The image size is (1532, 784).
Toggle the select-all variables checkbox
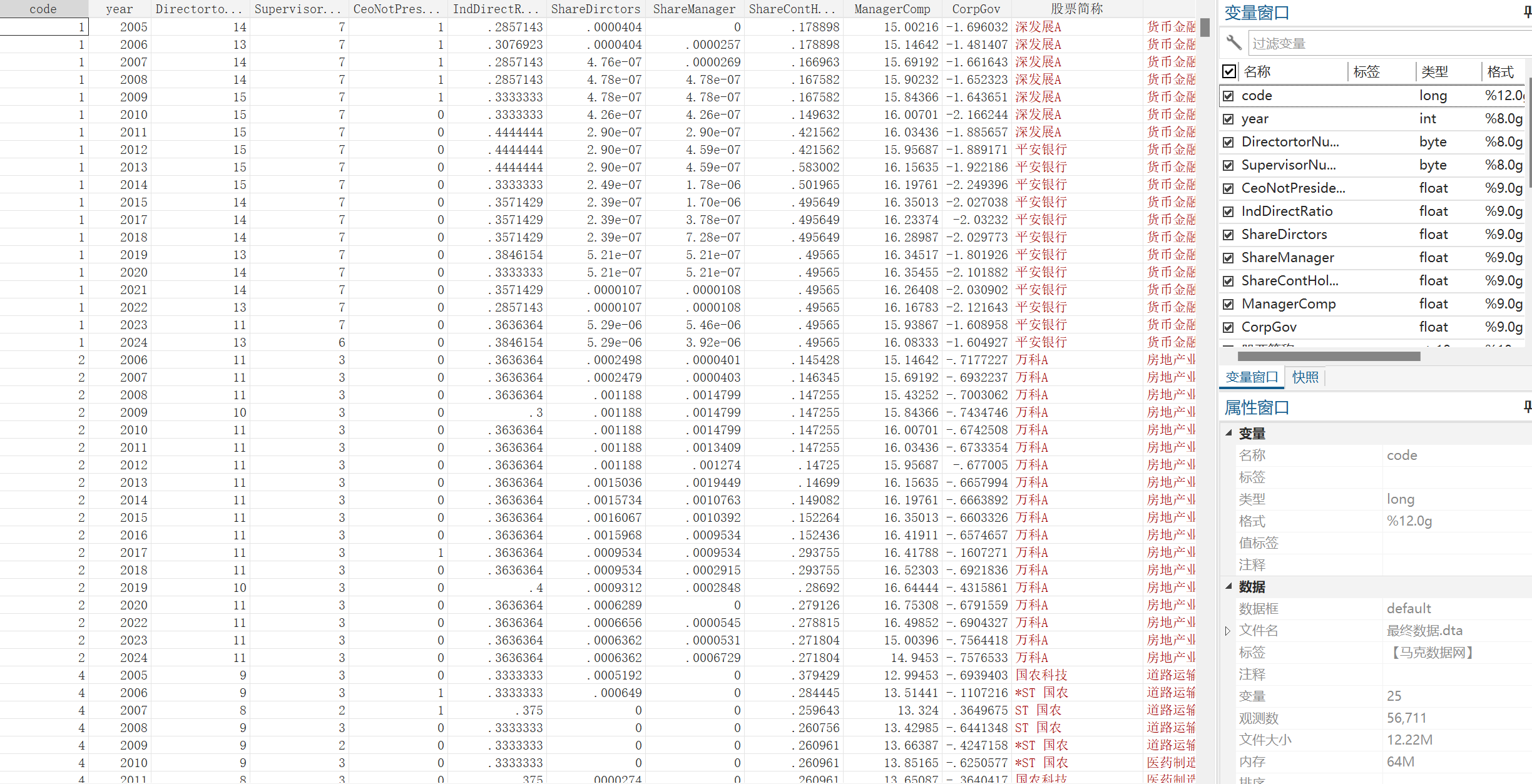pos(1229,71)
